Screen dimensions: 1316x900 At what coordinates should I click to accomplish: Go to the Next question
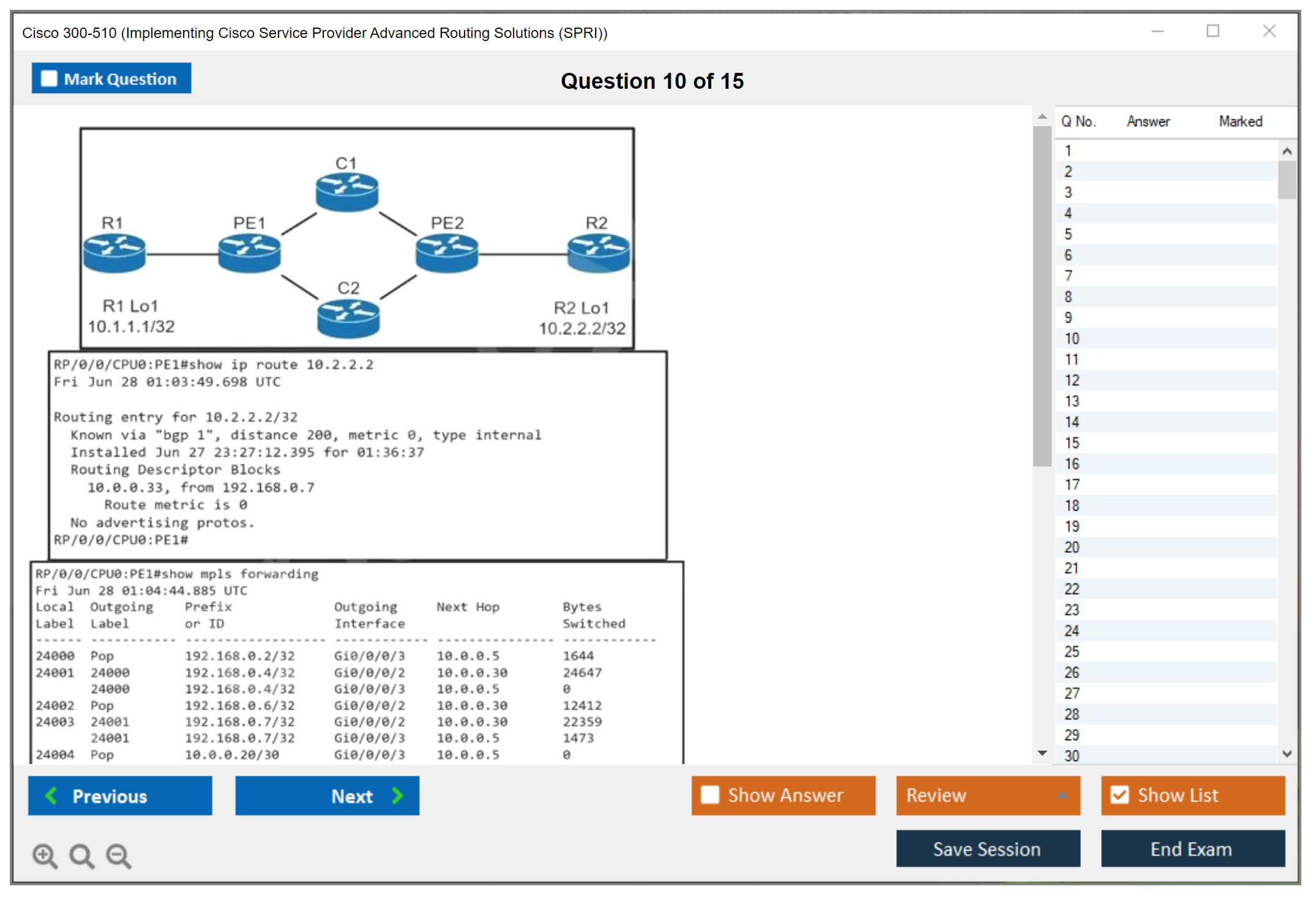tap(327, 795)
